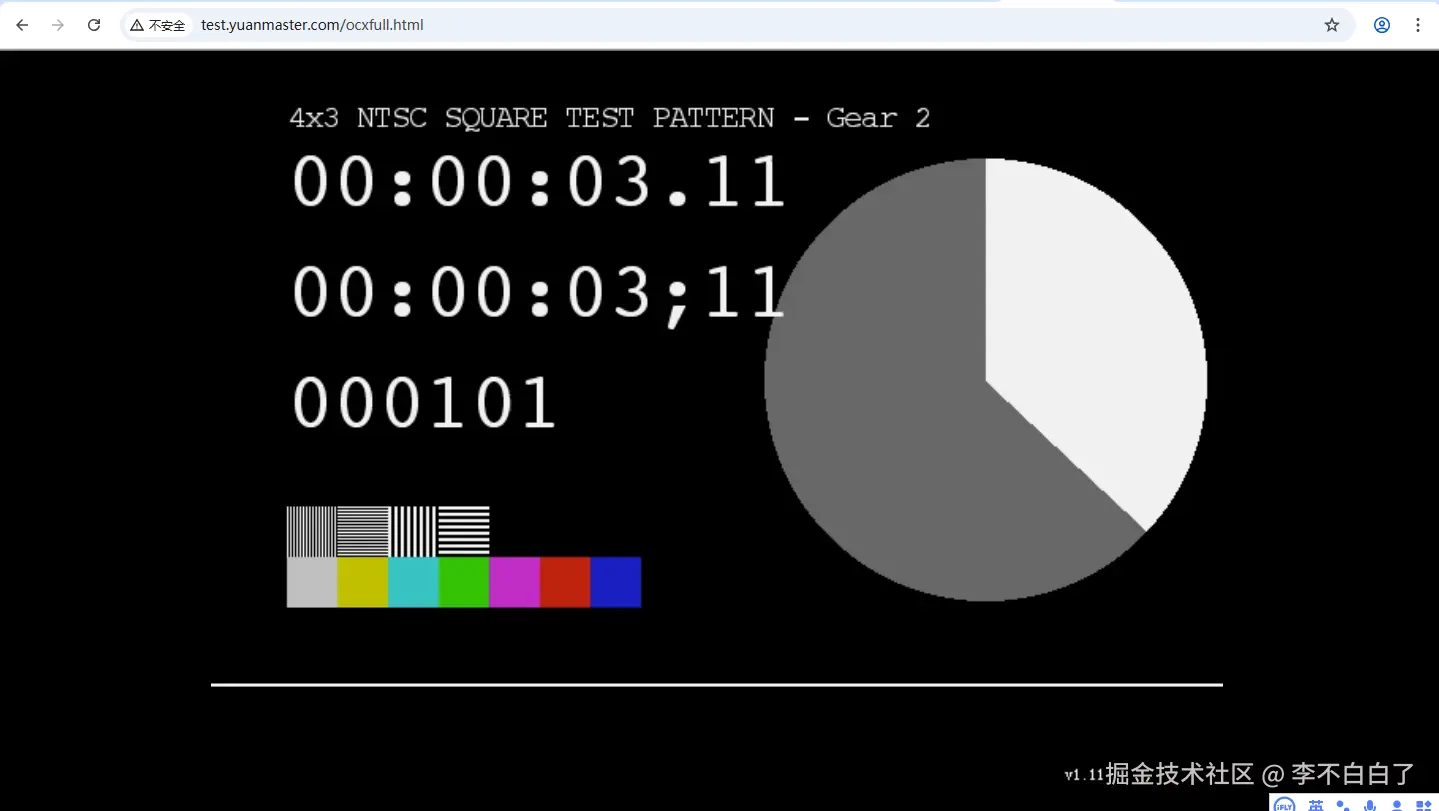Viewport: 1439px width, 811px height.
Task: Open the Chrome three-dot menu
Action: 1417,25
